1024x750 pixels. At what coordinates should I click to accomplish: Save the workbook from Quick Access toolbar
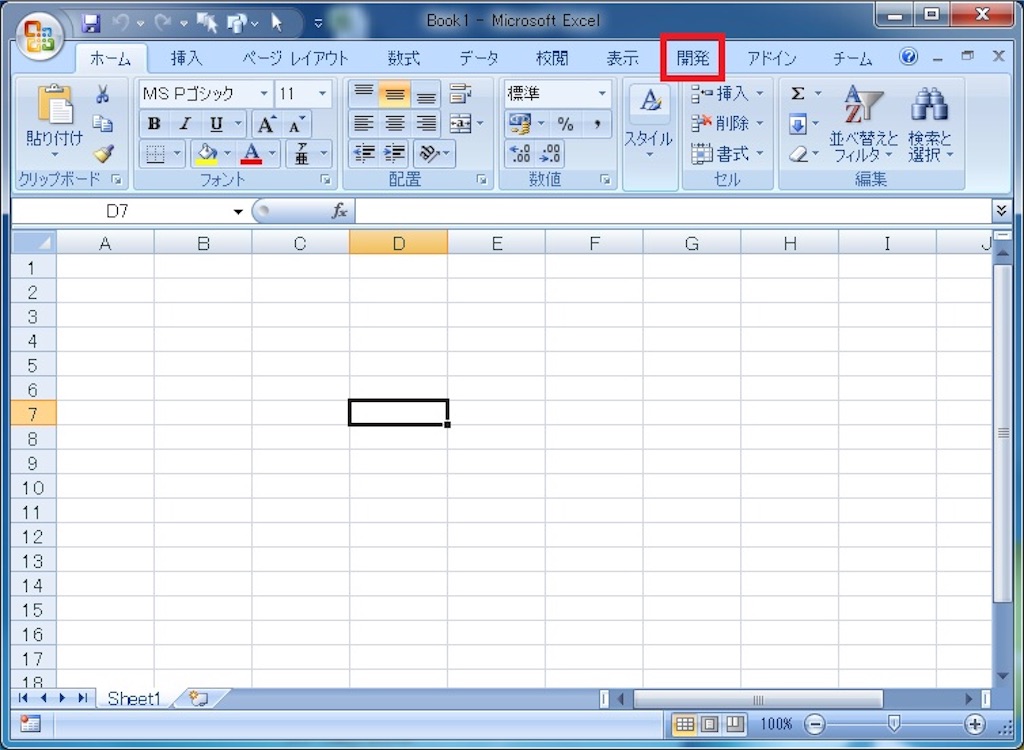tap(91, 24)
